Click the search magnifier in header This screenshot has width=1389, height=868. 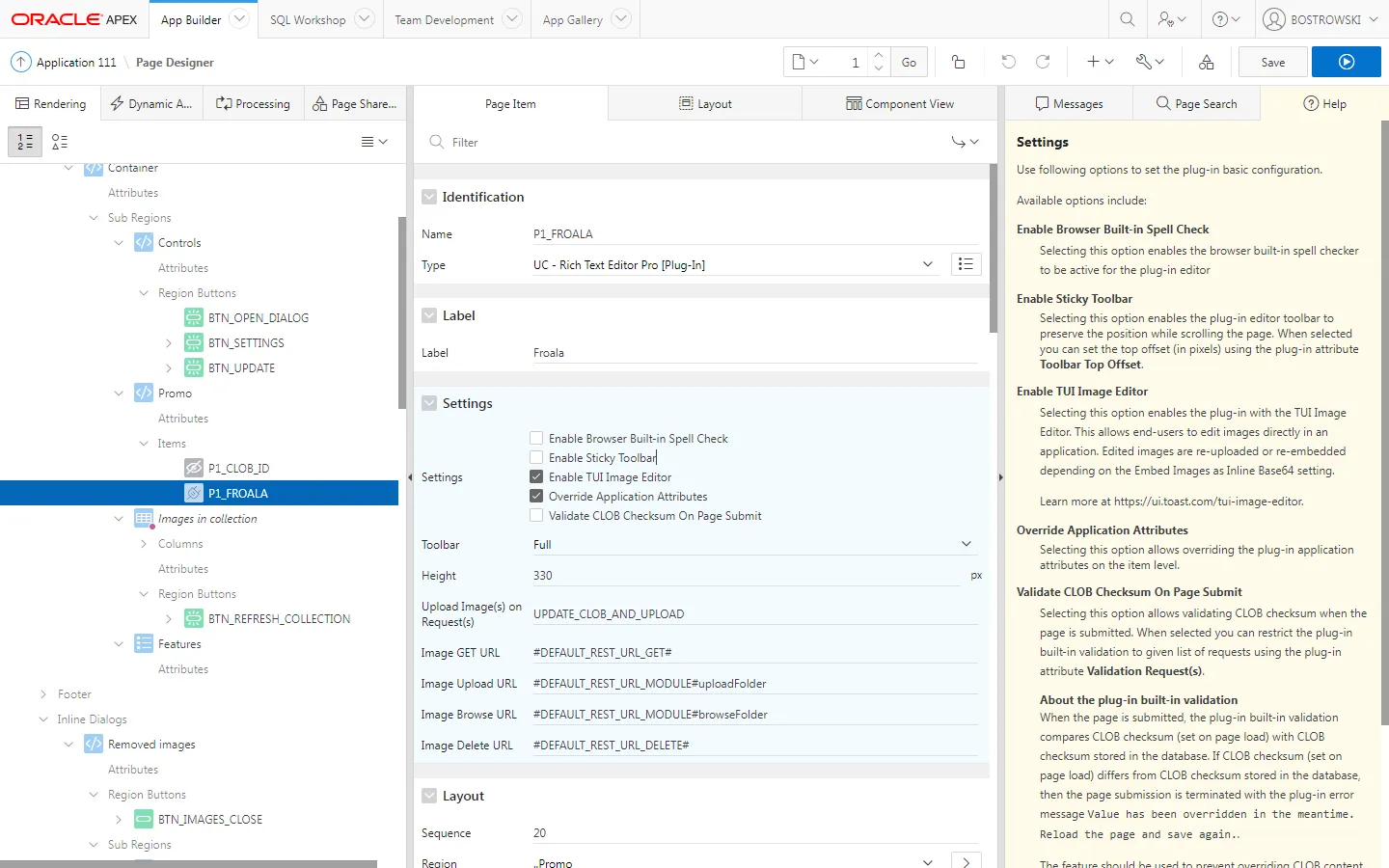pos(1127,19)
